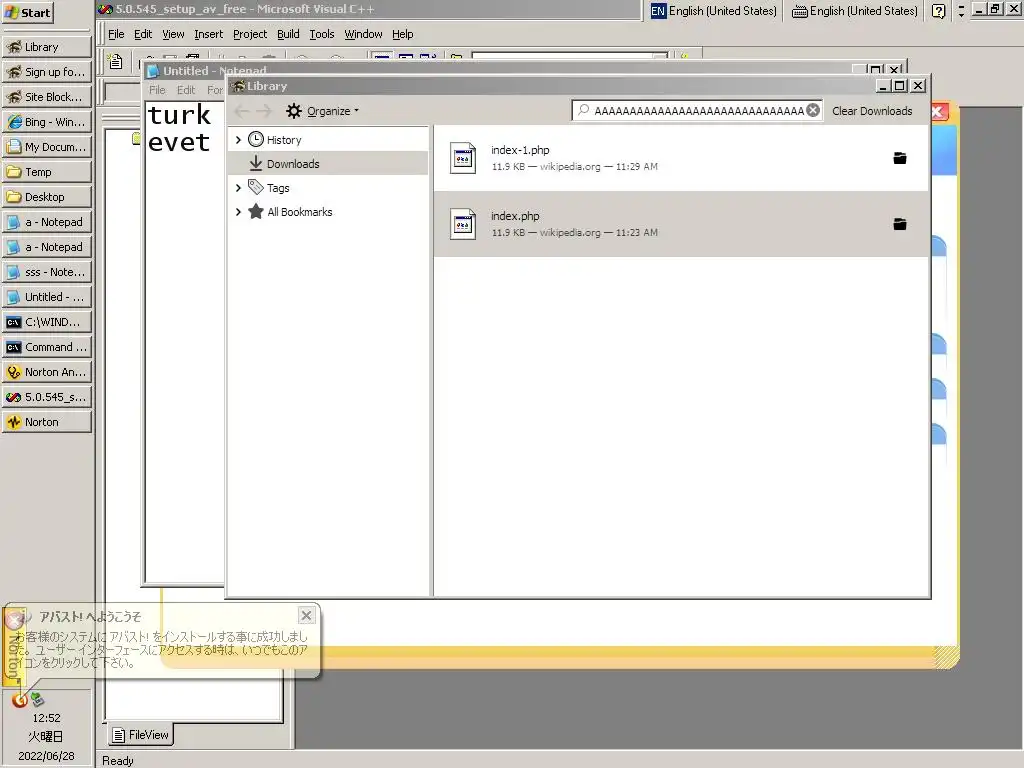Switch to Command prompt taskbar button
Image resolution: width=1024 pixels, height=768 pixels.
pos(46,347)
